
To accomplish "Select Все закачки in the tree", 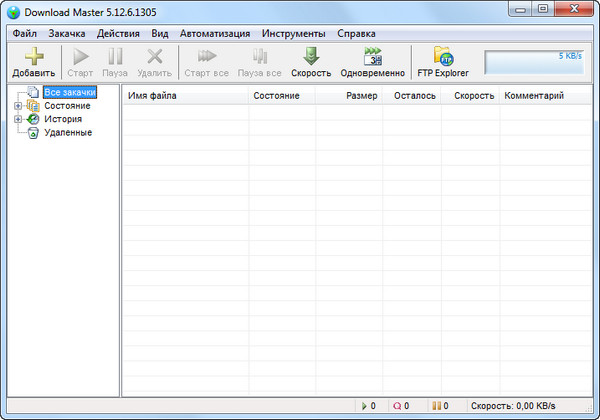I will [x=69, y=93].
